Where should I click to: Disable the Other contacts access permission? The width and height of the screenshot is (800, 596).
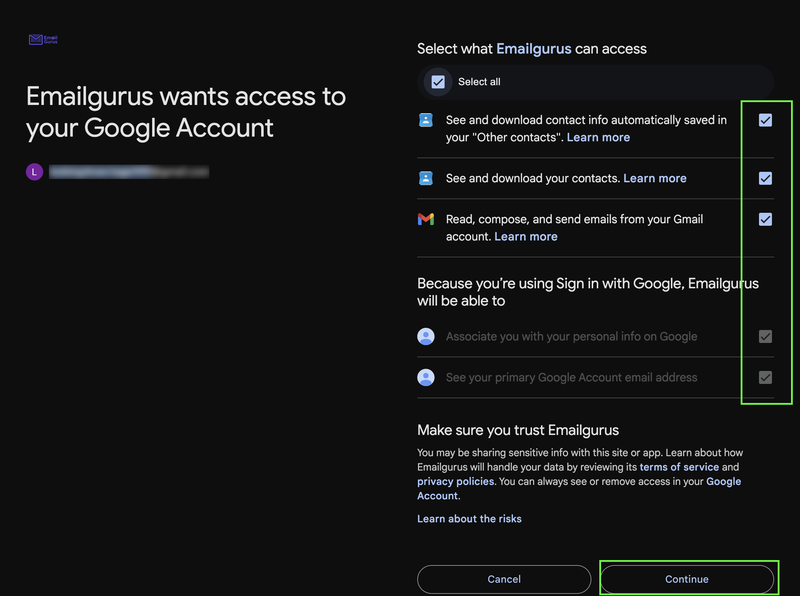pyautogui.click(x=764, y=120)
